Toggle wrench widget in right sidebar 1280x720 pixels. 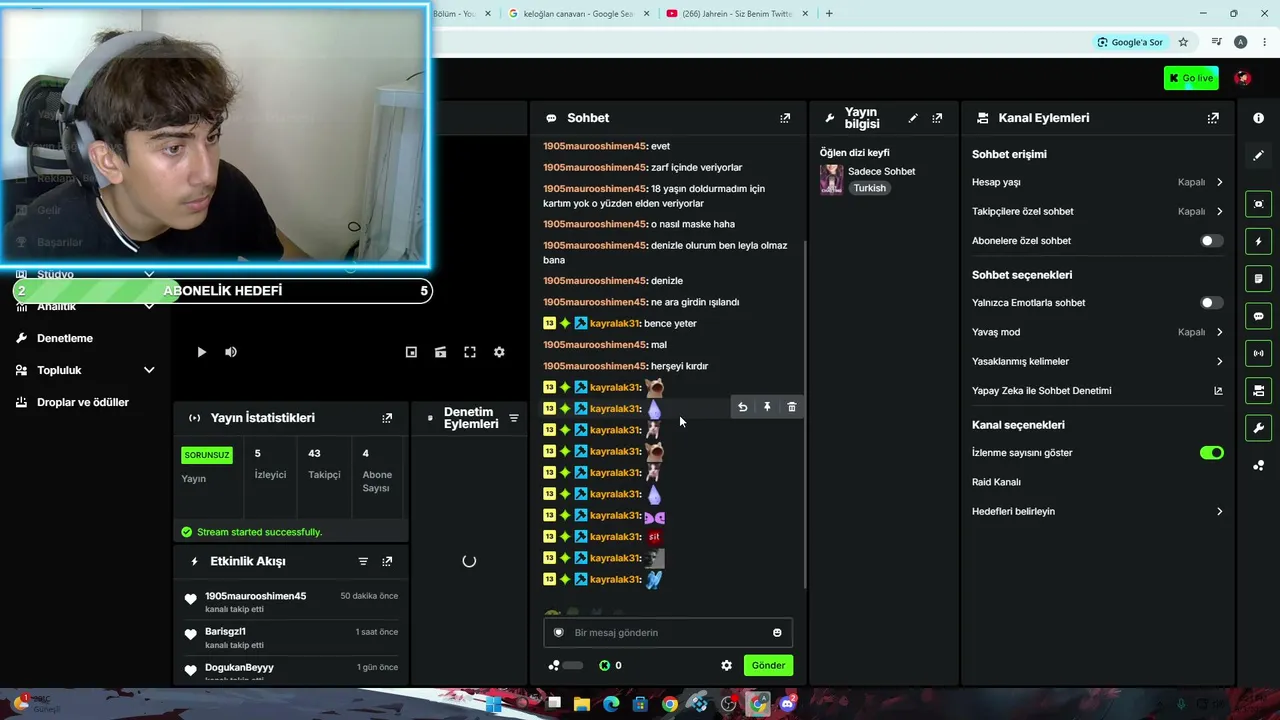[x=1258, y=428]
